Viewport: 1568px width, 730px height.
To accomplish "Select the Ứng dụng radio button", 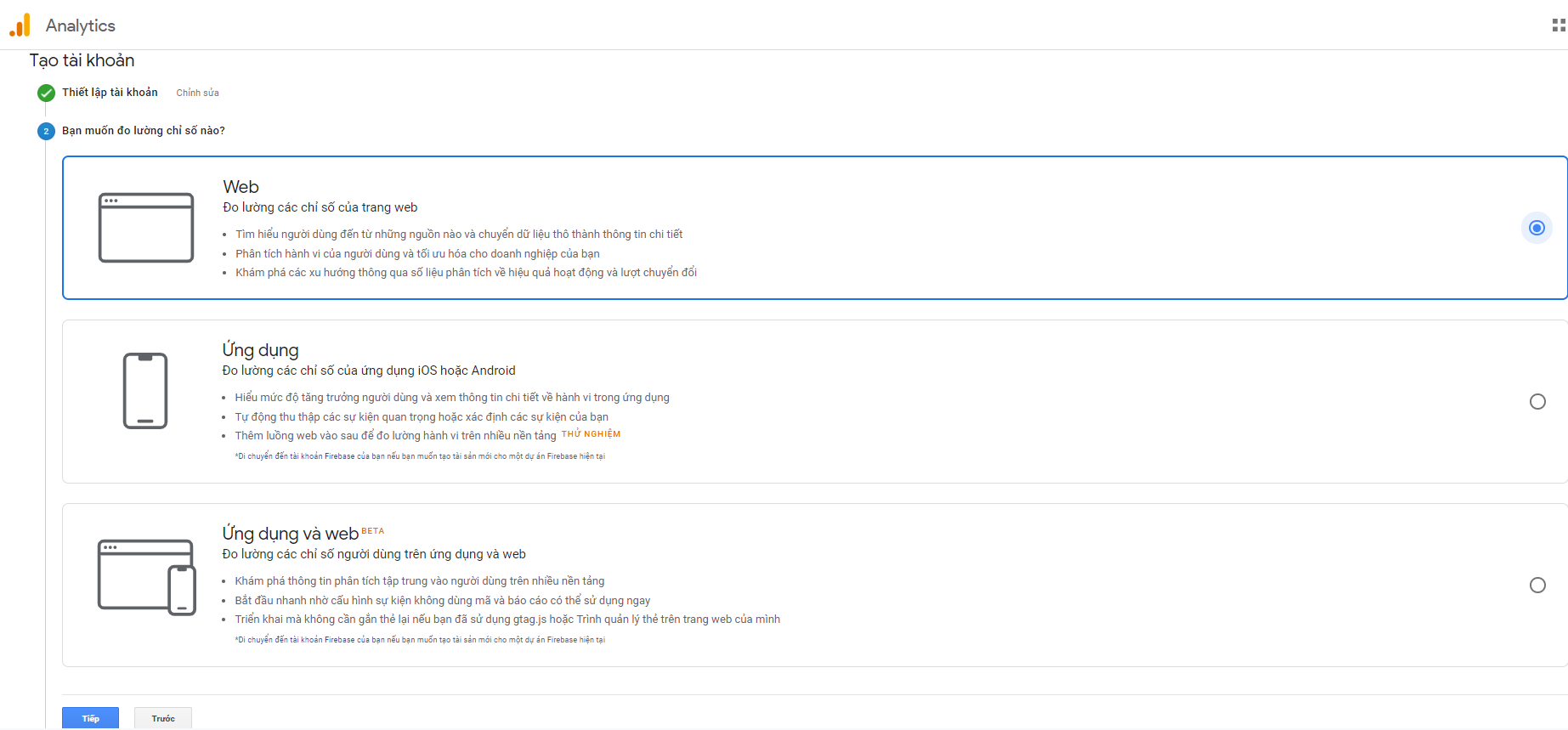I will (x=1537, y=402).
